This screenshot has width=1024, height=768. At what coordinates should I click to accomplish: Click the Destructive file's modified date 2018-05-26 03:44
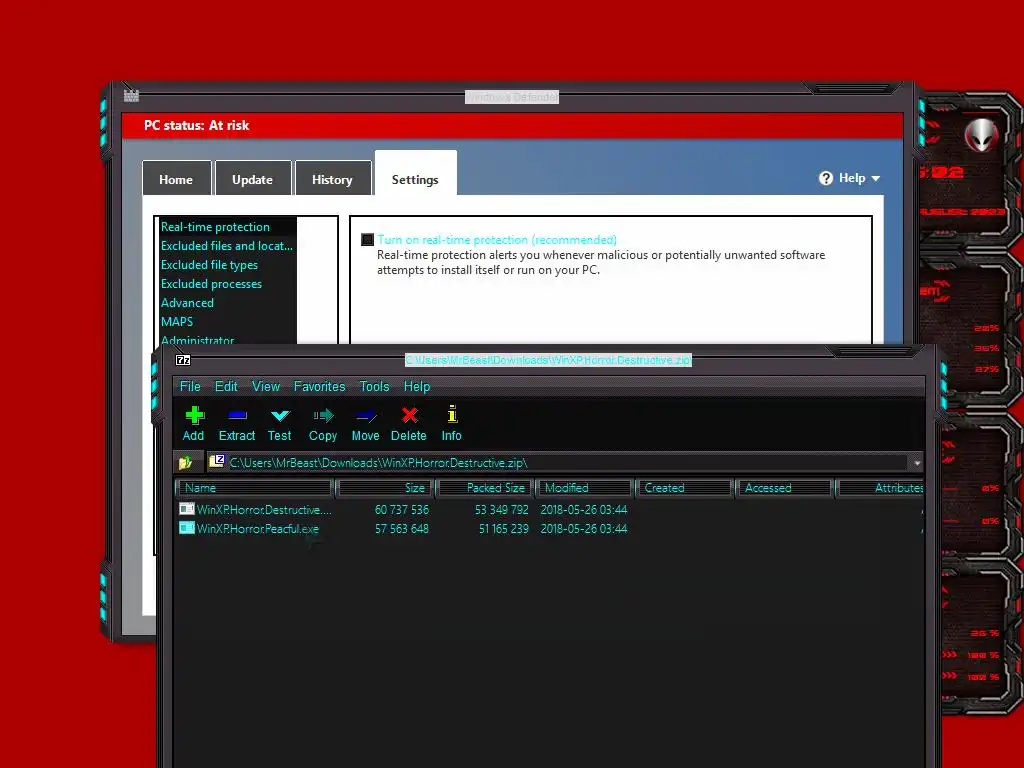[x=584, y=510]
